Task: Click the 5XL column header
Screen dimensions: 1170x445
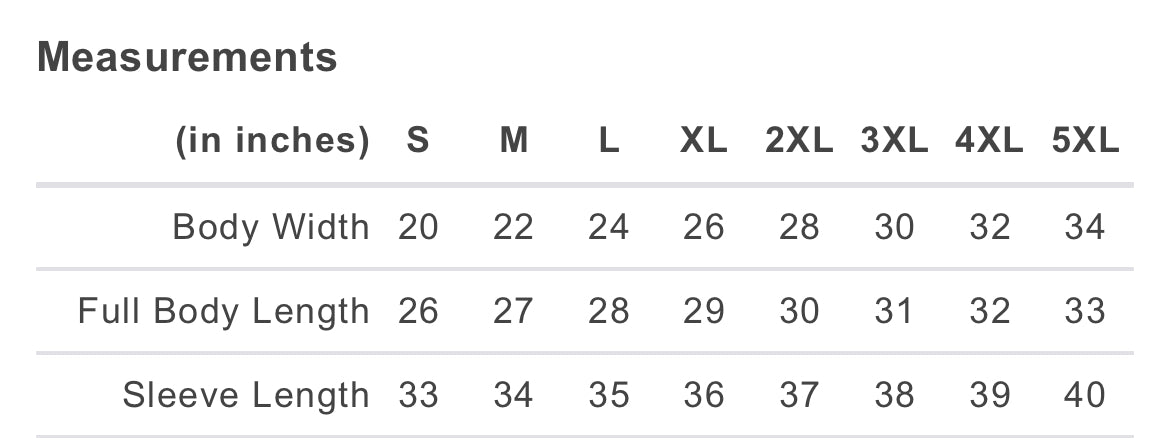Action: coord(1085,140)
